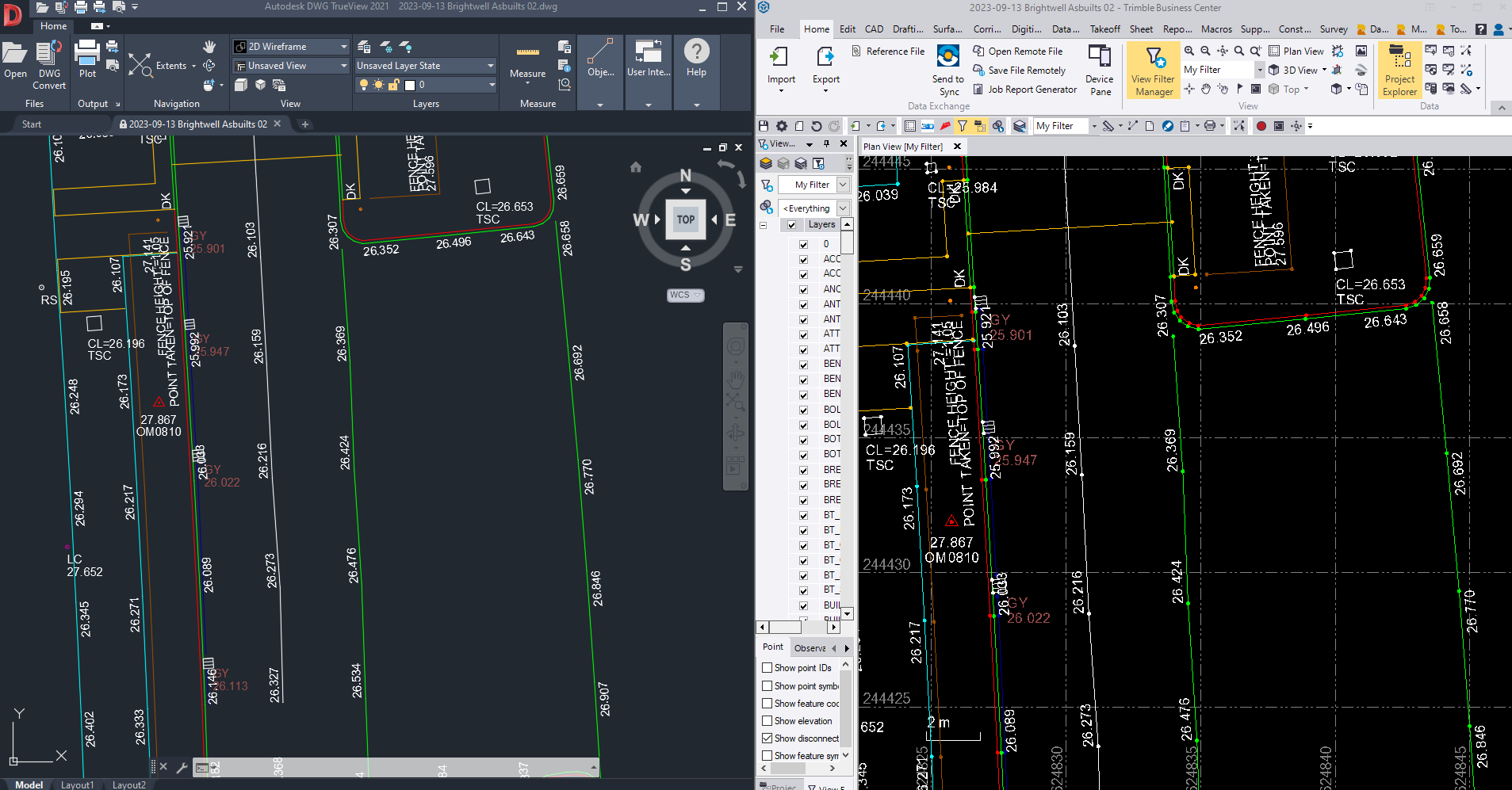This screenshot has height=790, width=1512.
Task: Toggle Show elevation checkbox
Action: click(767, 721)
